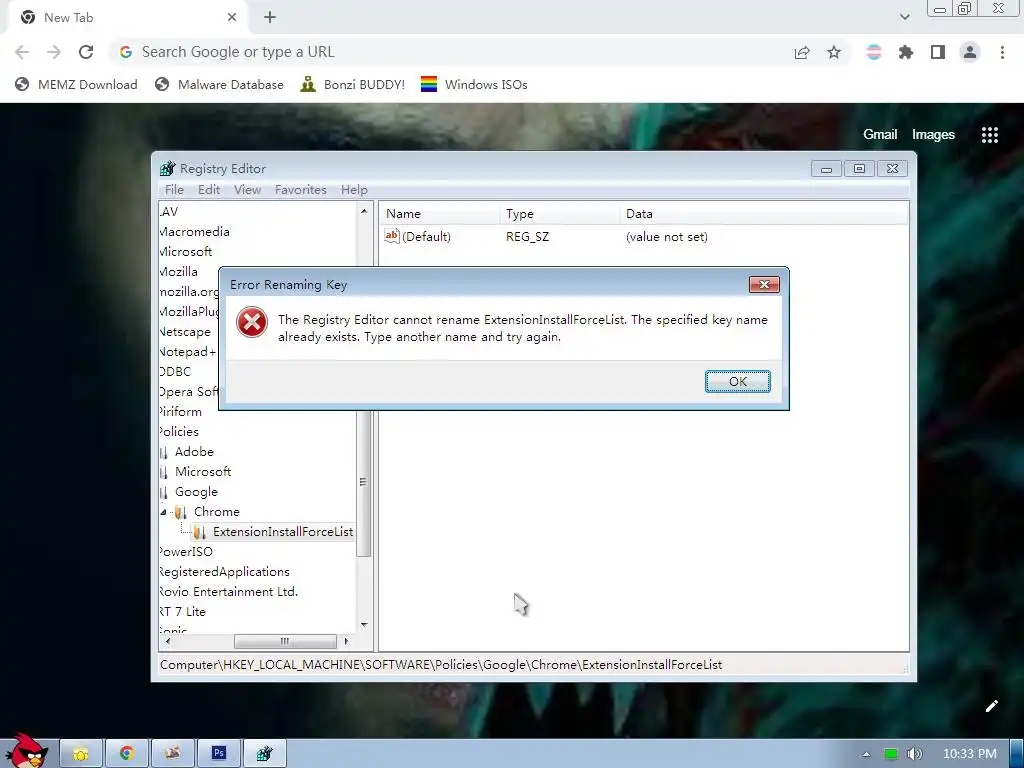Open the Google apps grid
The width and height of the screenshot is (1024, 768).
[990, 135]
